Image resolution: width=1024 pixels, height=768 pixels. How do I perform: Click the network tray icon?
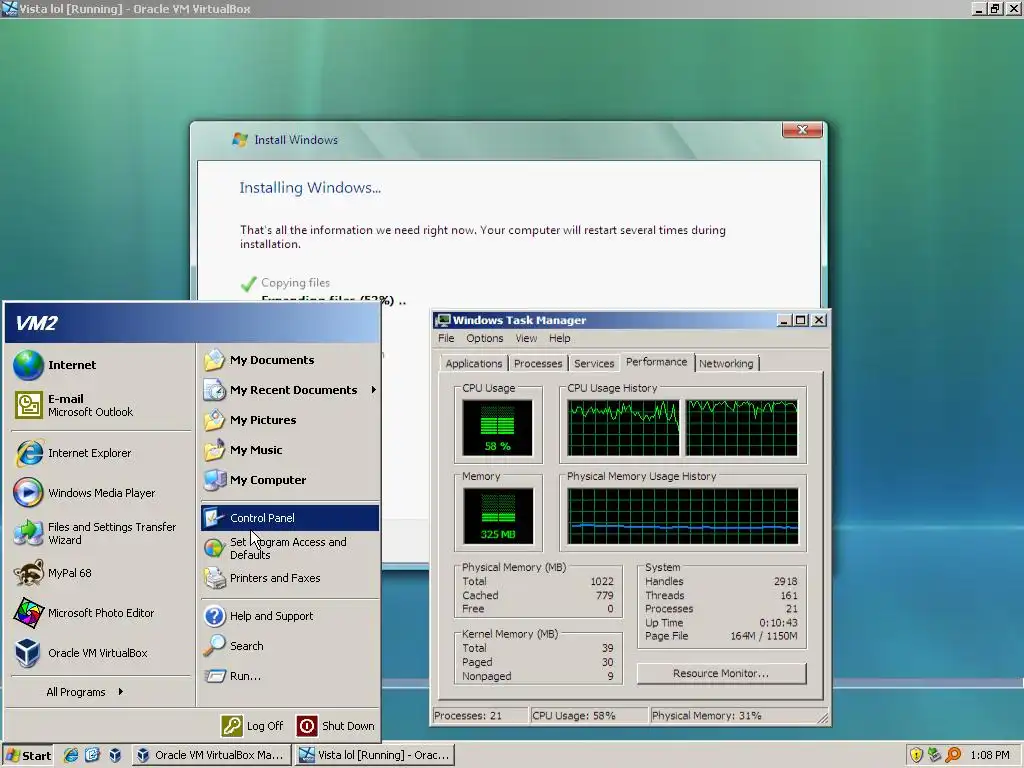[x=935, y=755]
